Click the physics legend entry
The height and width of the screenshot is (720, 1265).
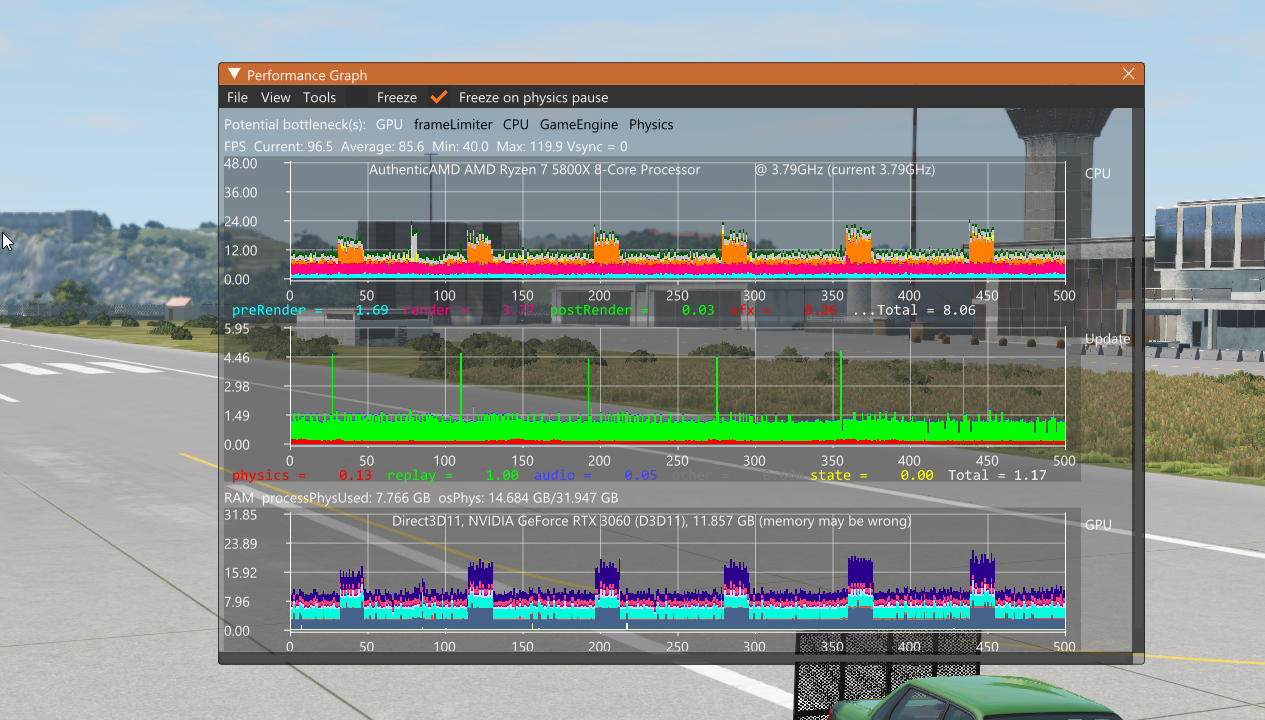click(301, 475)
